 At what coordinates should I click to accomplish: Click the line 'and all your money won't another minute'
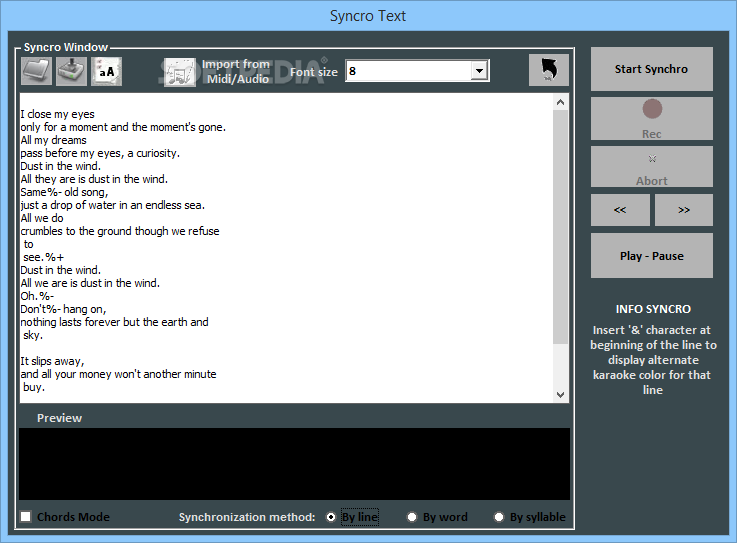coord(118,374)
